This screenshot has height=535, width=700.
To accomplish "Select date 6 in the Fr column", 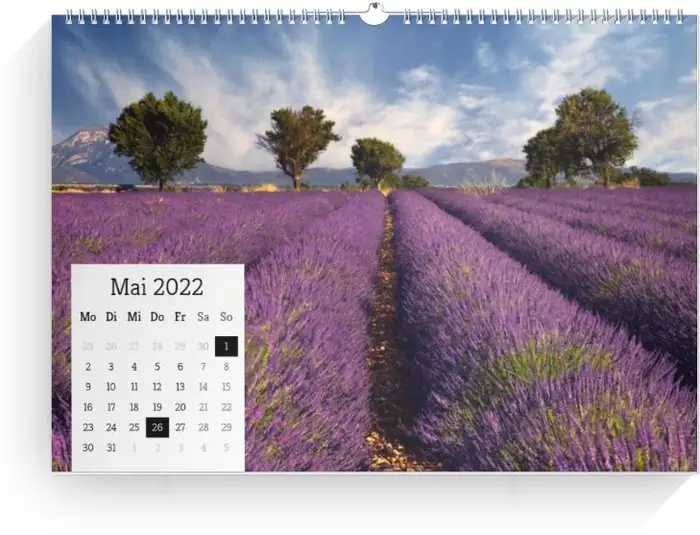I will (x=180, y=367).
